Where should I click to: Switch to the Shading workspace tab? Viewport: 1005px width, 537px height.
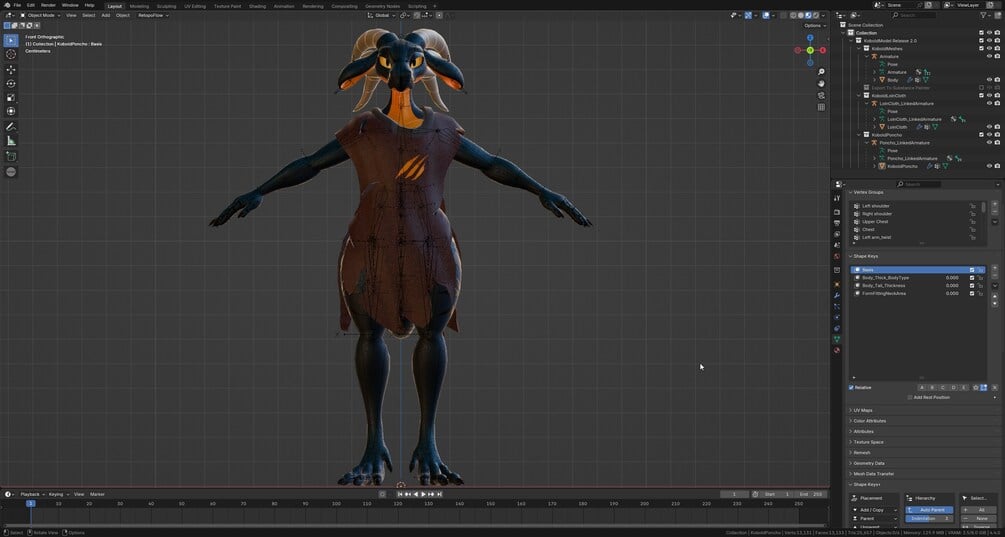[257, 6]
